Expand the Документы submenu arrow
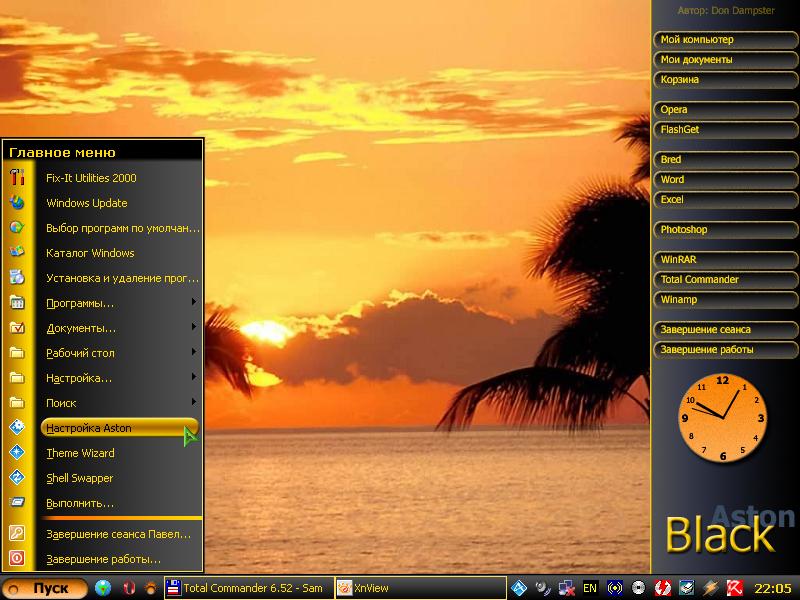The image size is (800, 600). pyautogui.click(x=194, y=327)
